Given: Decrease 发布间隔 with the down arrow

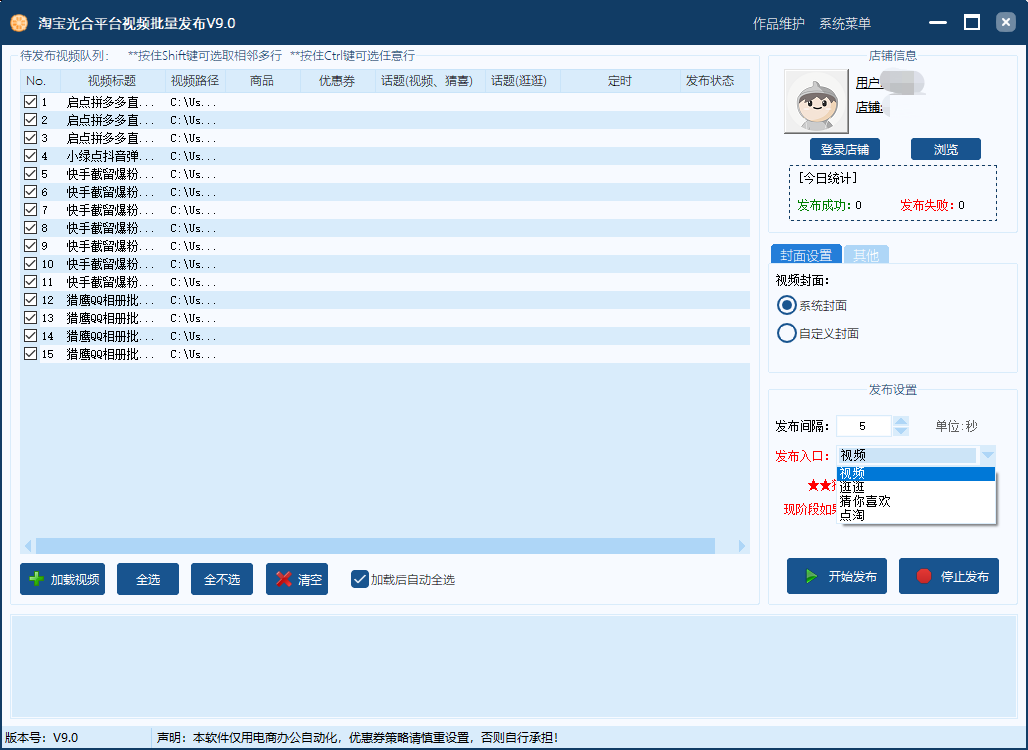Looking at the screenshot, I should click(x=901, y=431).
